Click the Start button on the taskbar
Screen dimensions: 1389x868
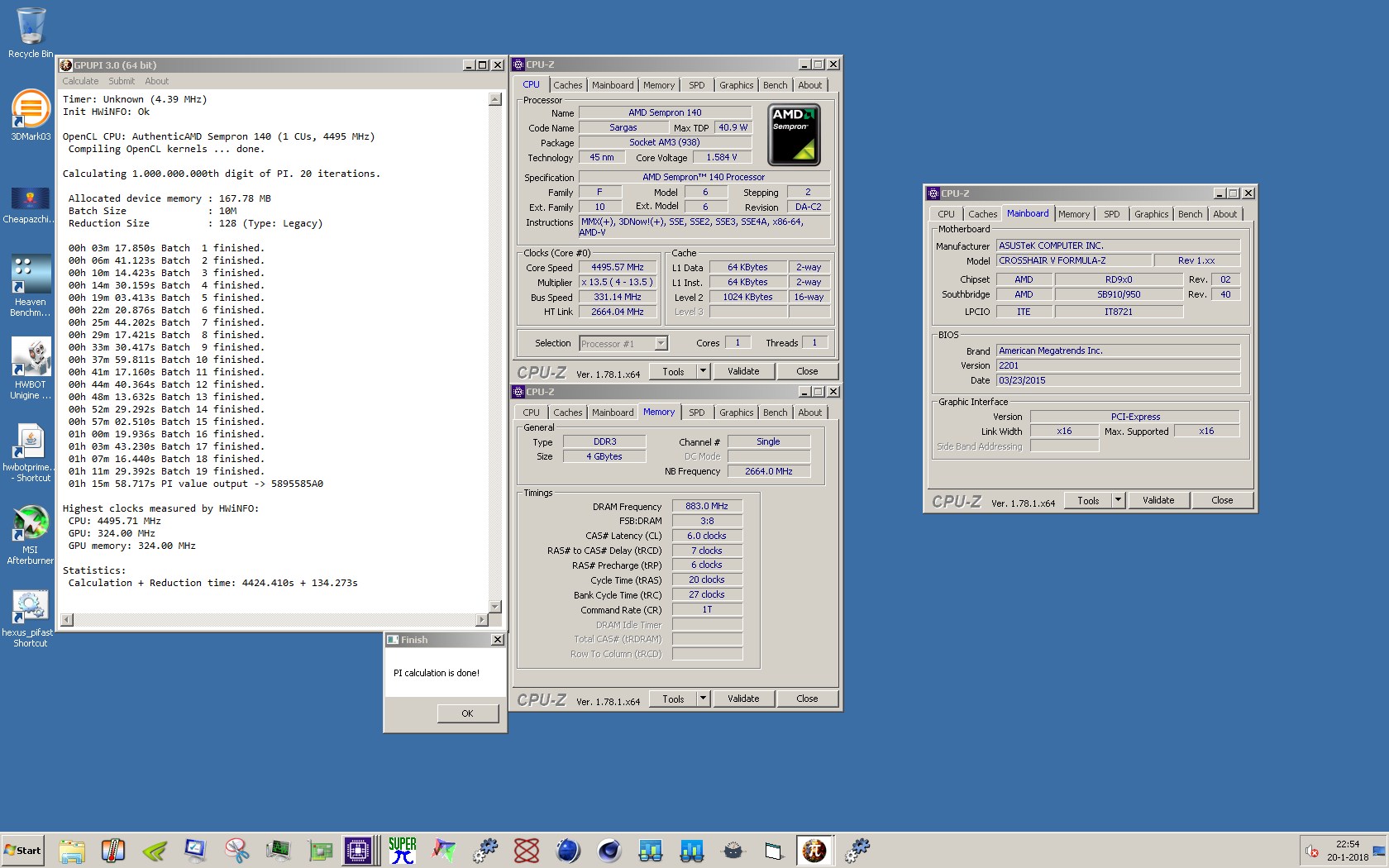22,850
